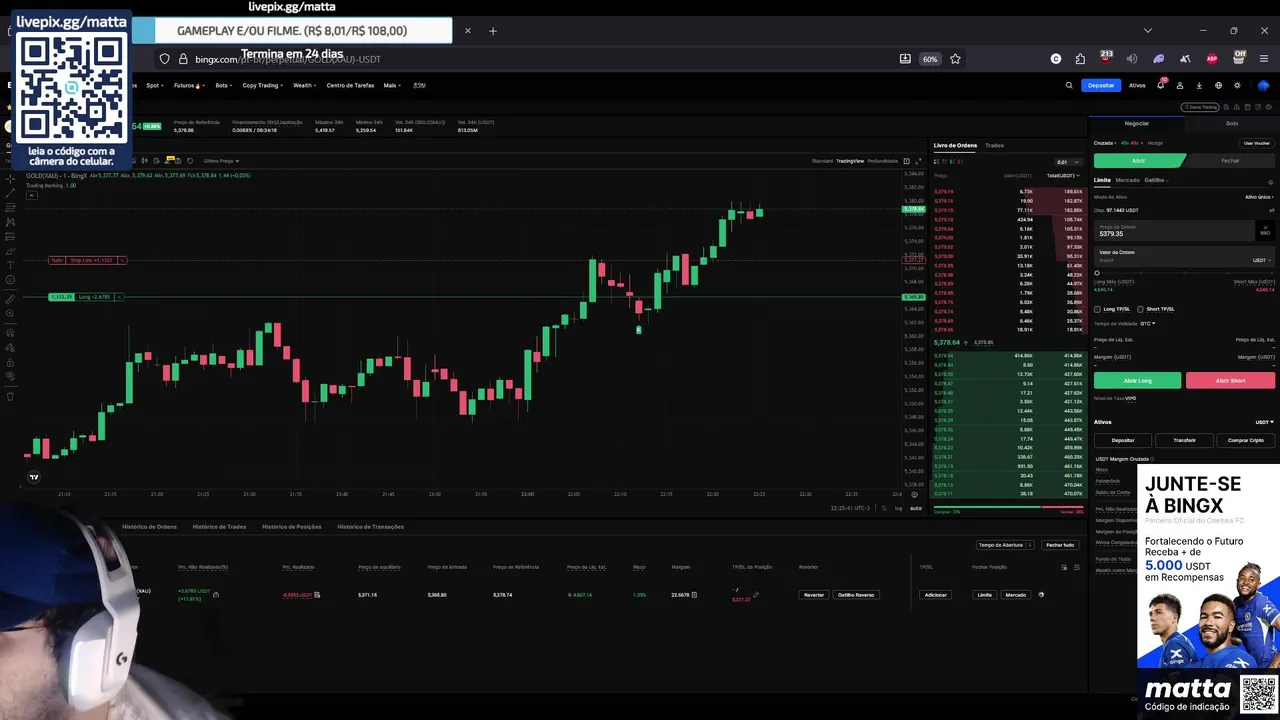This screenshot has width=1280, height=720.
Task: Click the User Voucher button
Action: coord(1257,143)
